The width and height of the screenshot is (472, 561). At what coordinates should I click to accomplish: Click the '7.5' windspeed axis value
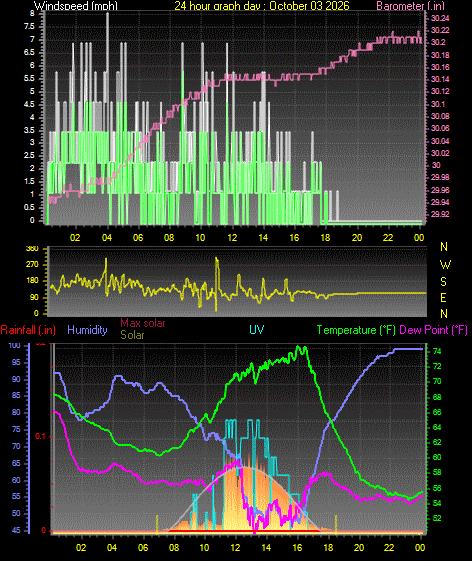pyautogui.click(x=30, y=26)
